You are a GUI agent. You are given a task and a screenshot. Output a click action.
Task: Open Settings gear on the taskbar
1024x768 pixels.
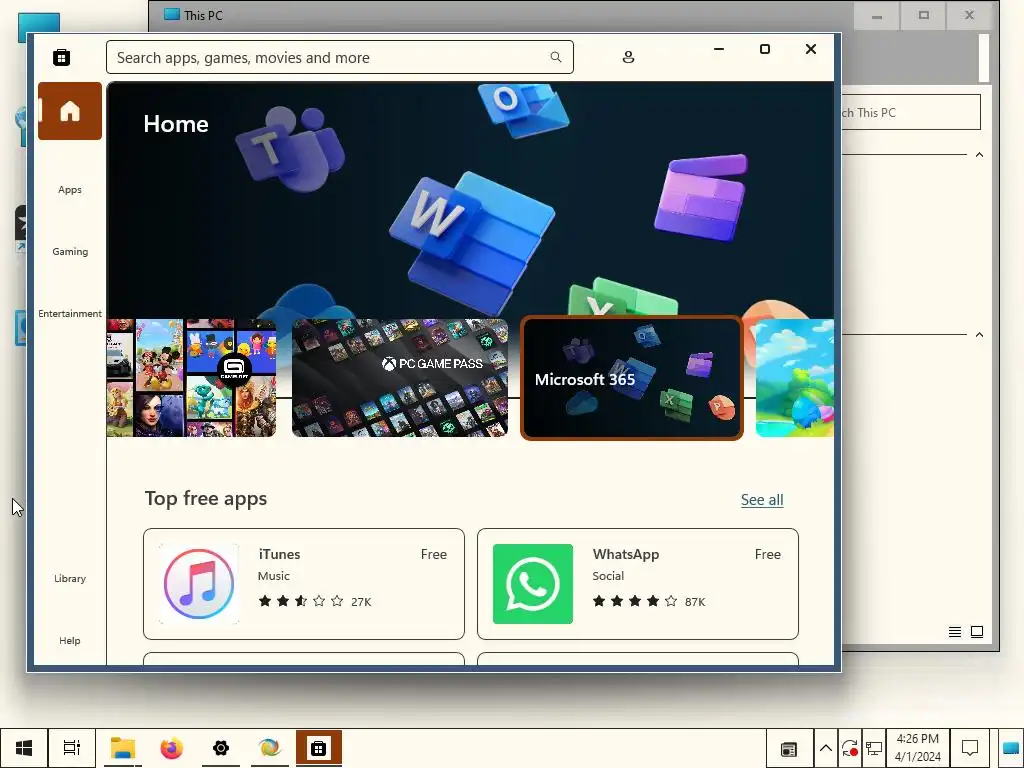[x=221, y=748]
